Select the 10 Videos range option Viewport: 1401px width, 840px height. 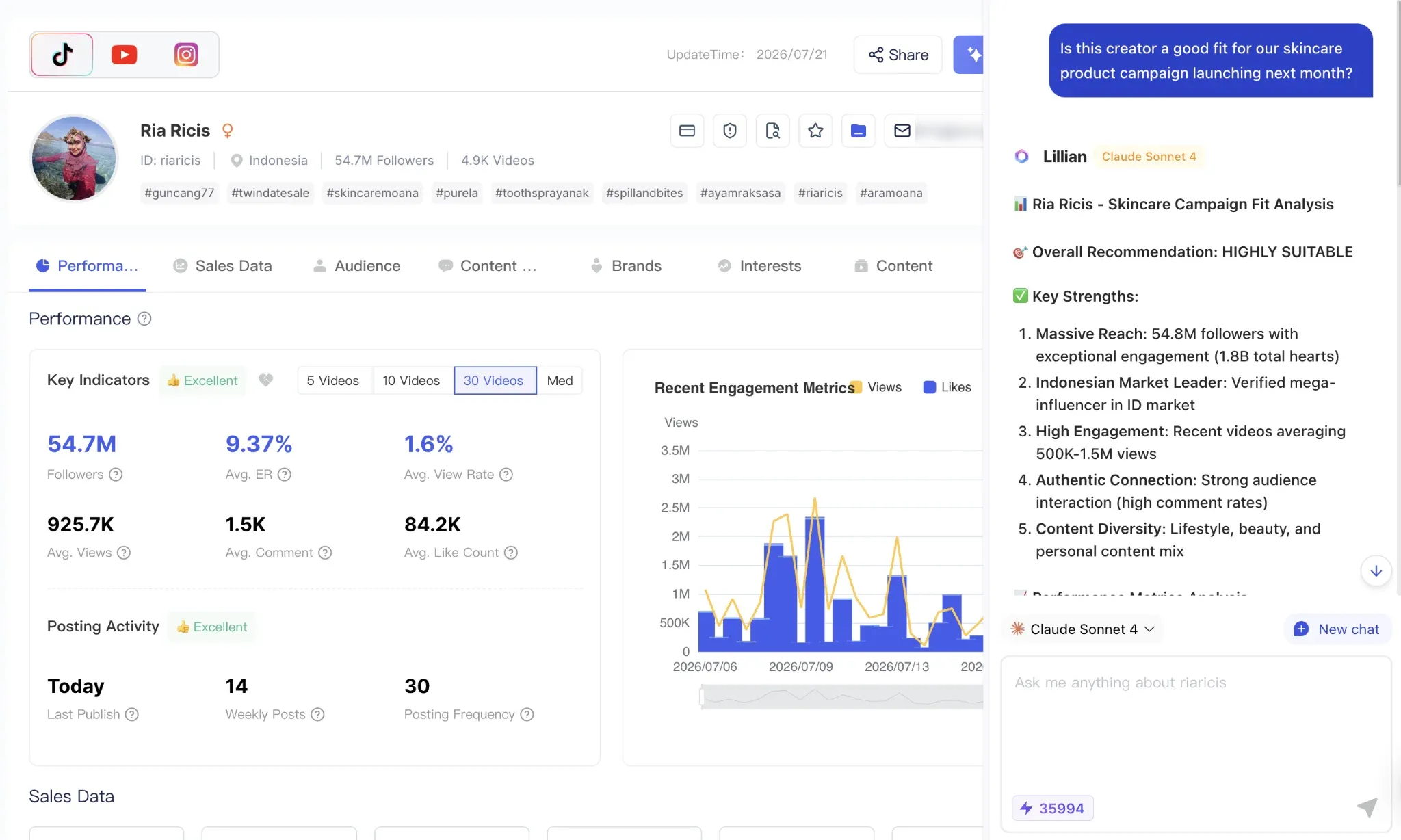[411, 381]
